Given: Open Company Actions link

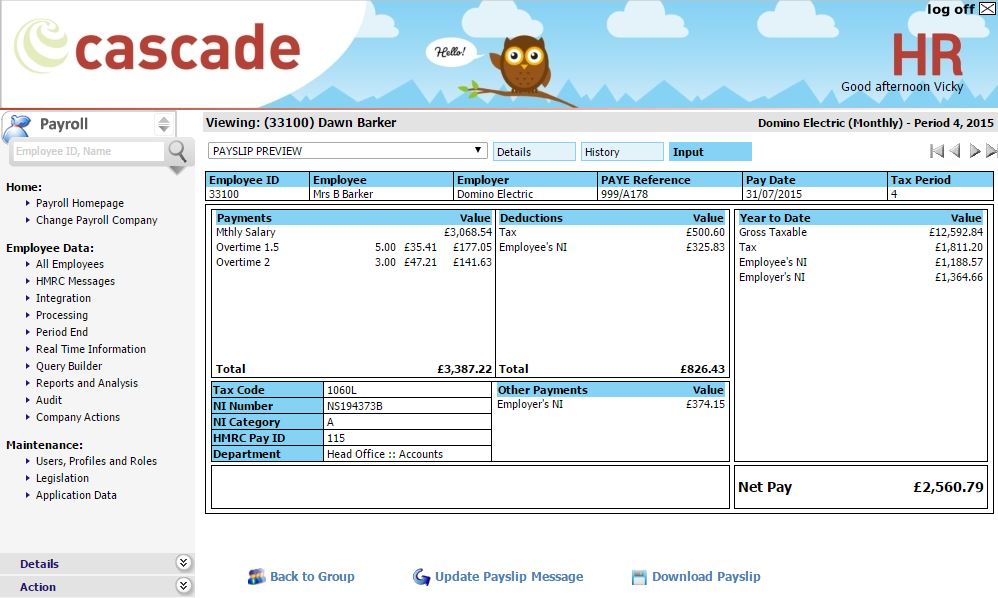Looking at the screenshot, I should 78,417.
